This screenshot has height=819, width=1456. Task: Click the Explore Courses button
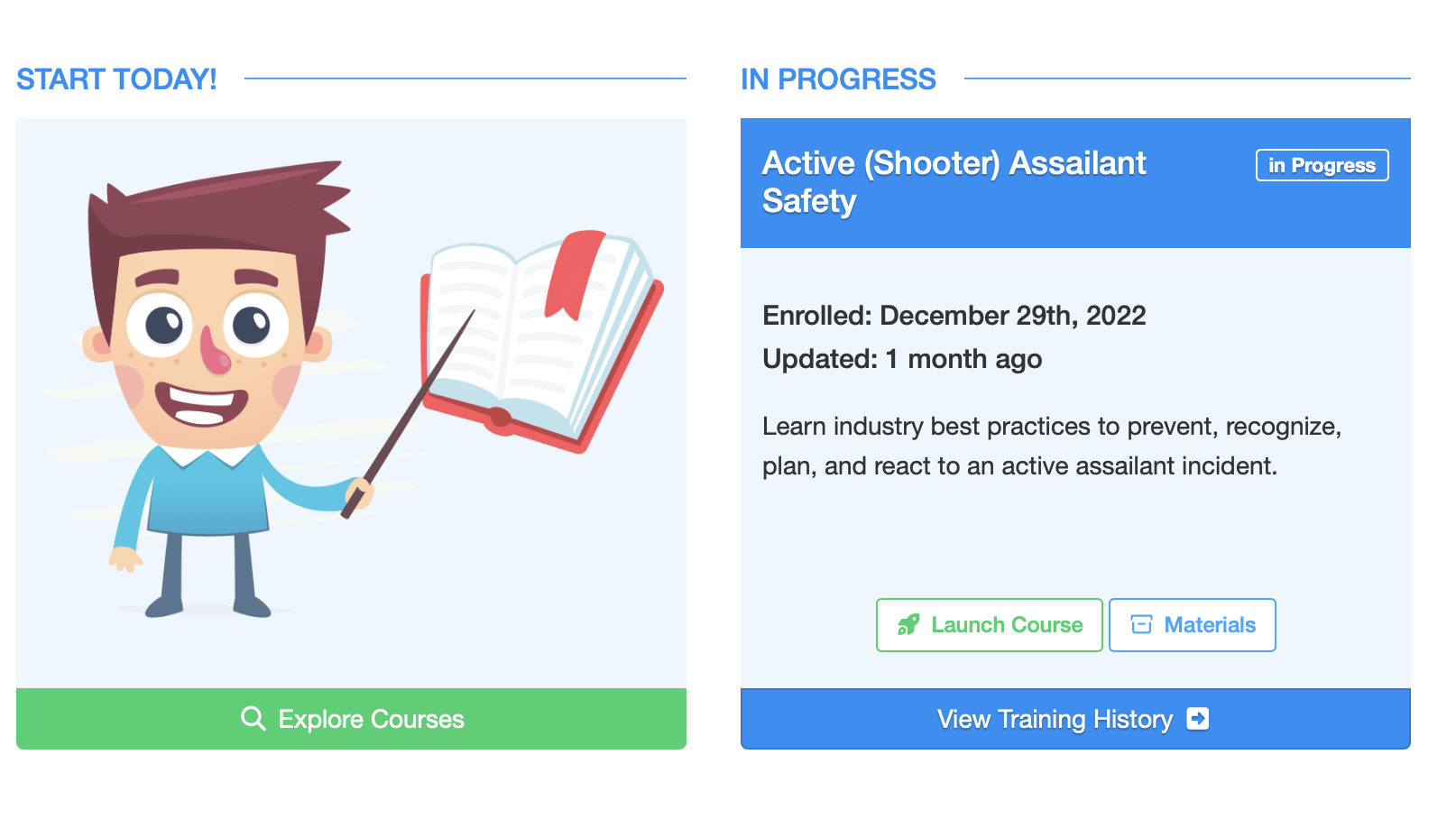pyautogui.click(x=351, y=719)
